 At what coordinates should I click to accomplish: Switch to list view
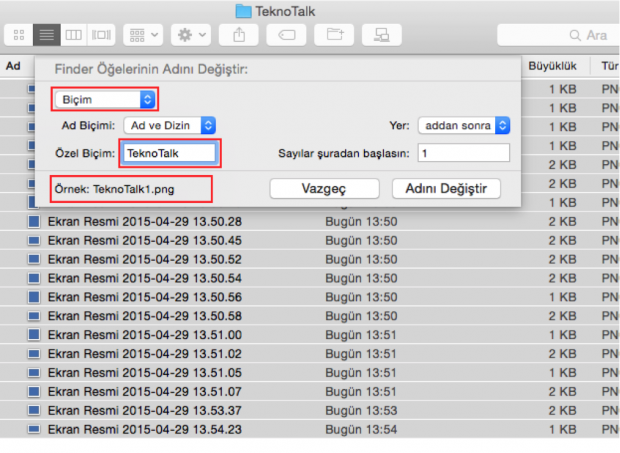47,35
